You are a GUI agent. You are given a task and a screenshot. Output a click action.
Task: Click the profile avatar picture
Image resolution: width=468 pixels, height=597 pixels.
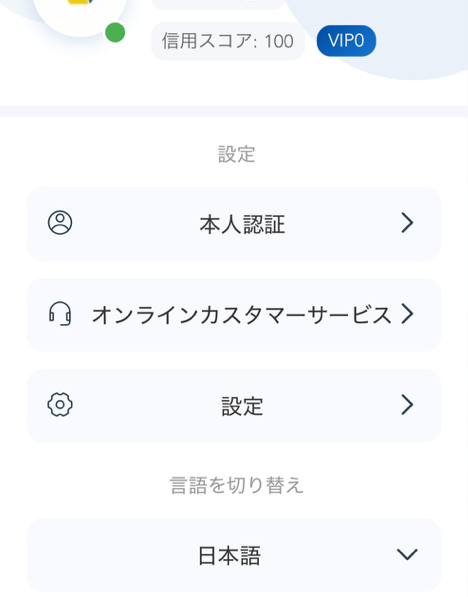pyautogui.click(x=80, y=15)
